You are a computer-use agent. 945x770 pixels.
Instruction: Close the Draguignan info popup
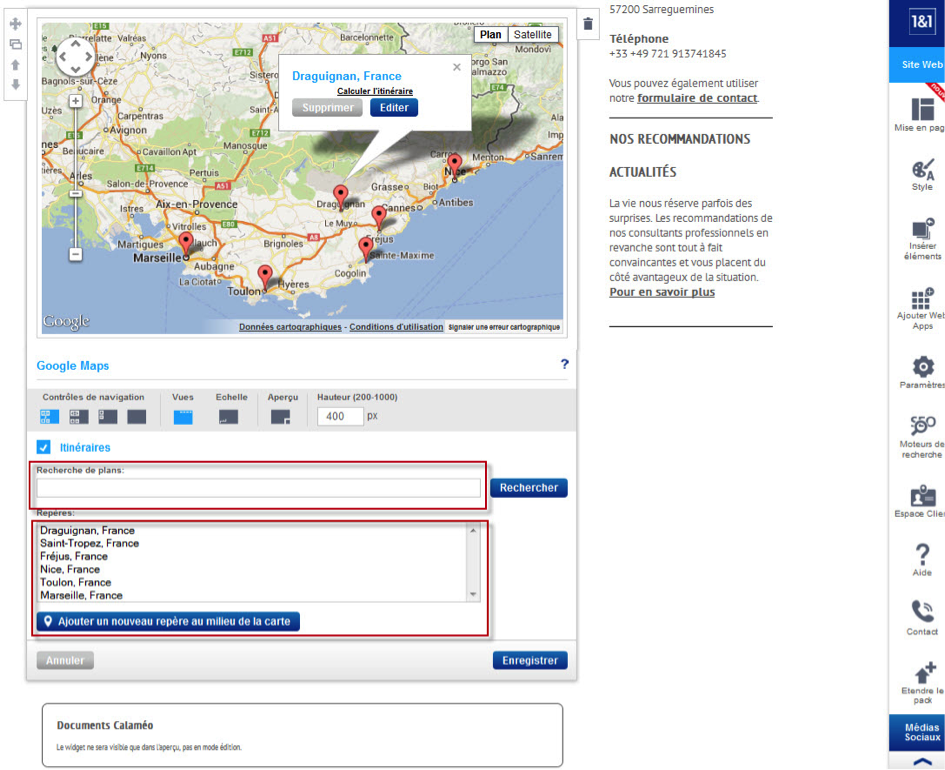(457, 67)
